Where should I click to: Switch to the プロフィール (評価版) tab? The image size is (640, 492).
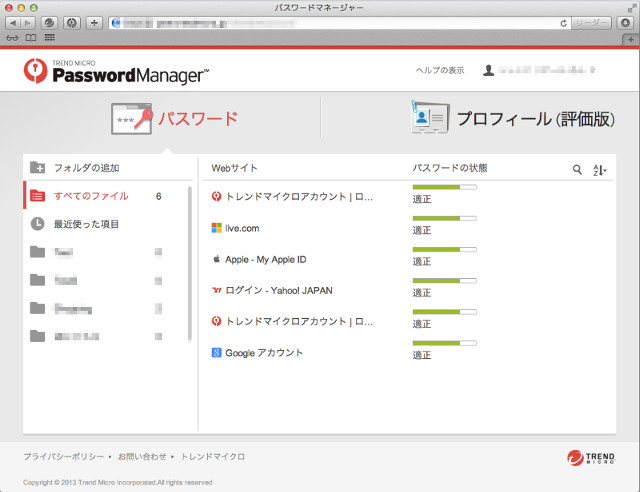(513, 119)
